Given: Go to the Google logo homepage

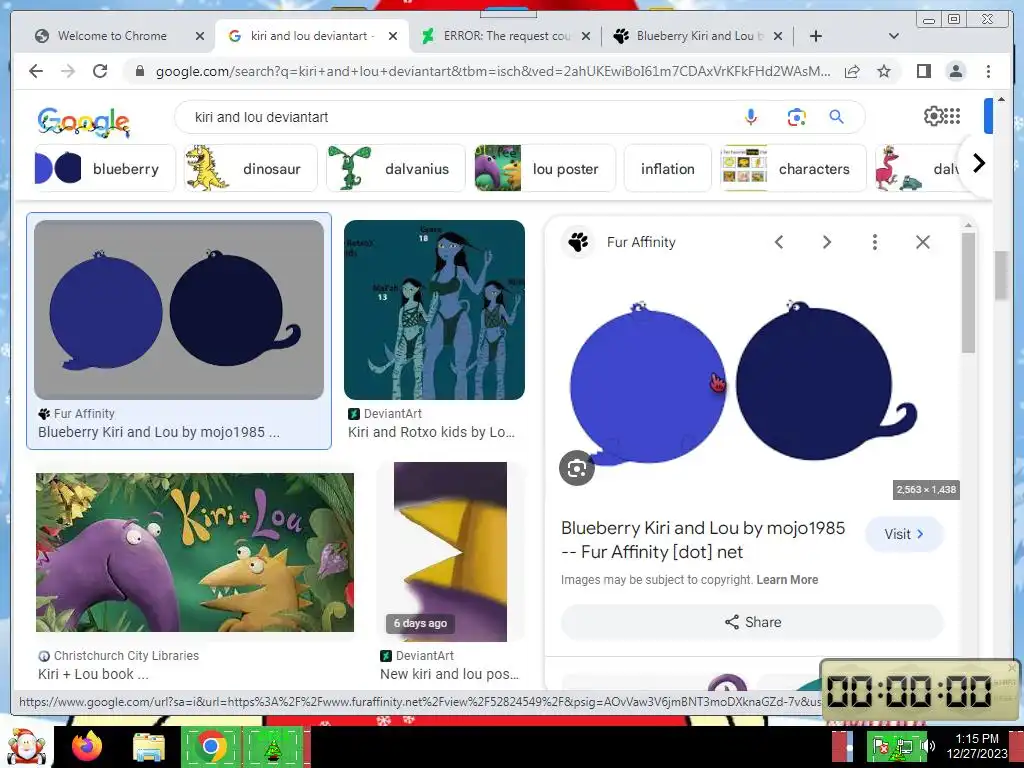Looking at the screenshot, I should pos(84,122).
